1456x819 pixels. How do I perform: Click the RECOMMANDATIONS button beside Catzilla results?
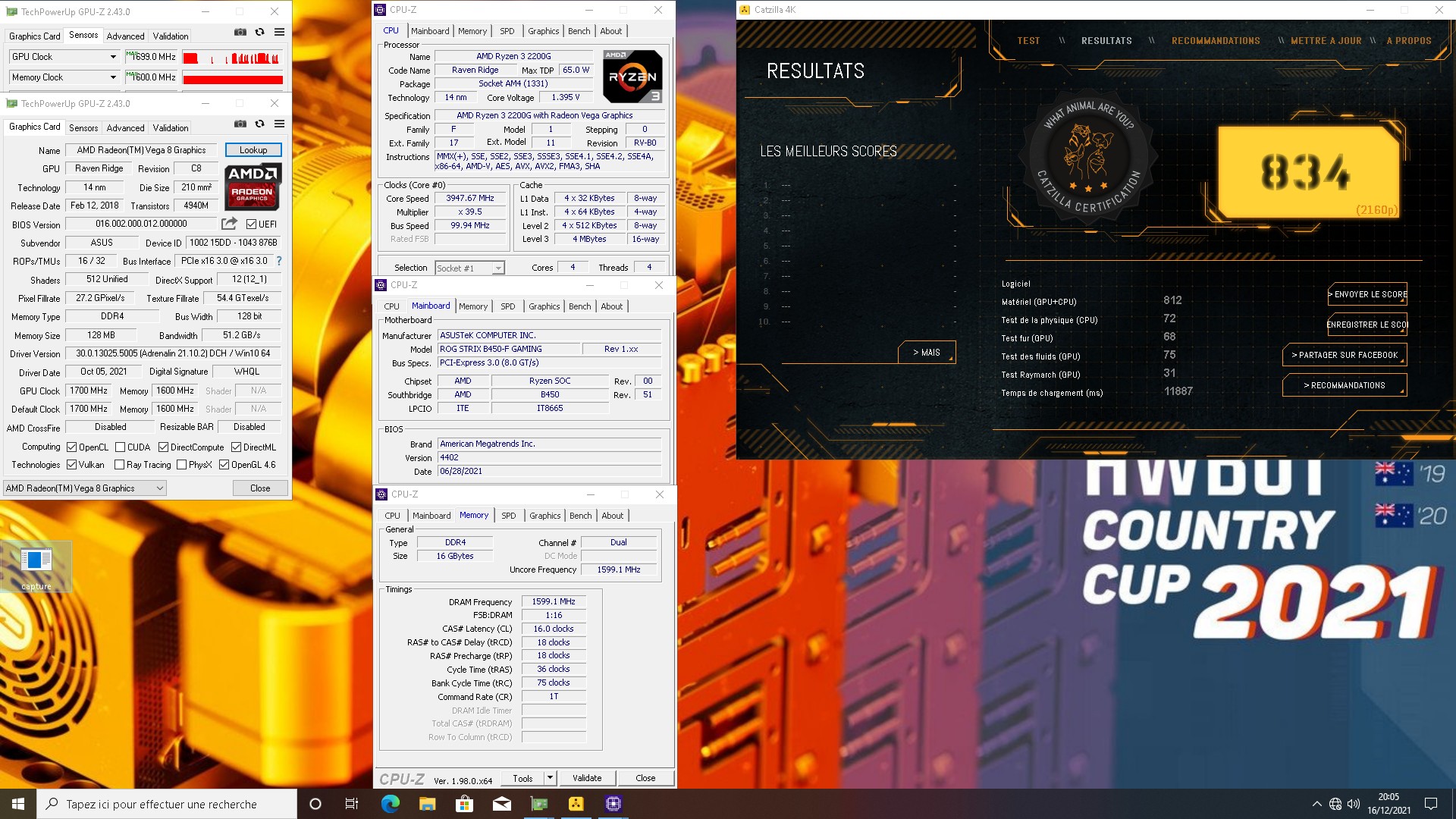(x=1345, y=385)
